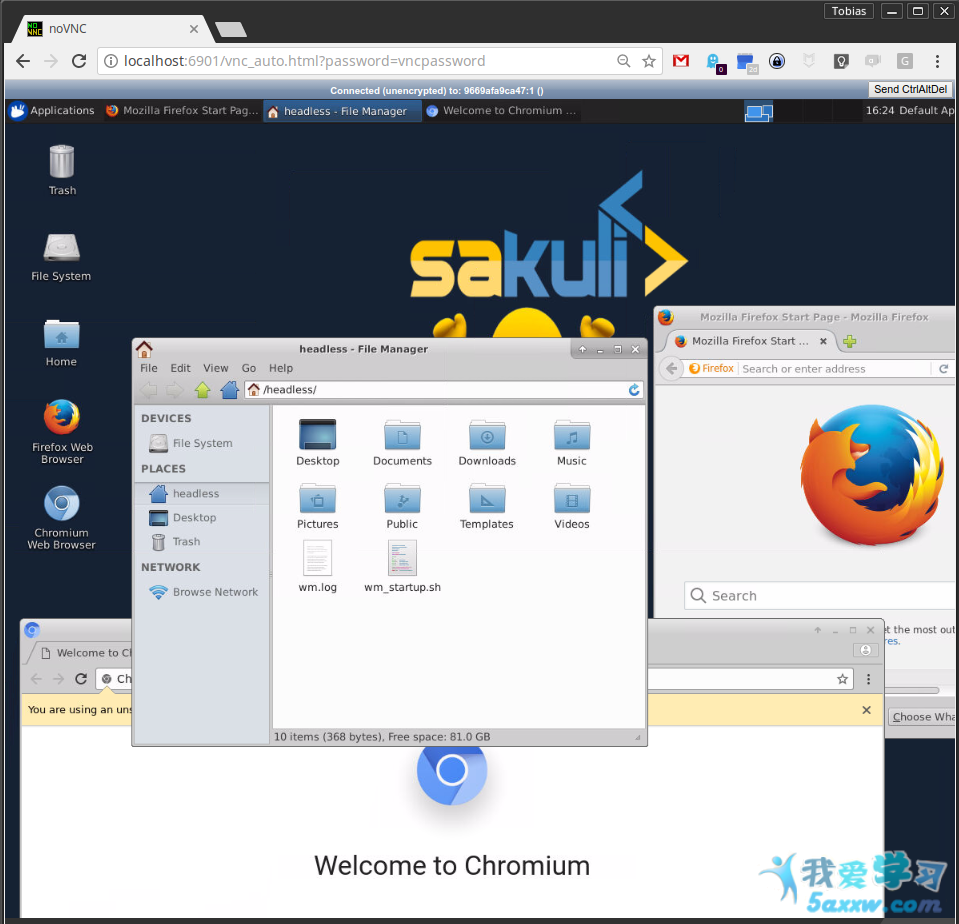
Task: Open the Downloads folder in File Manager
Action: pyautogui.click(x=487, y=443)
